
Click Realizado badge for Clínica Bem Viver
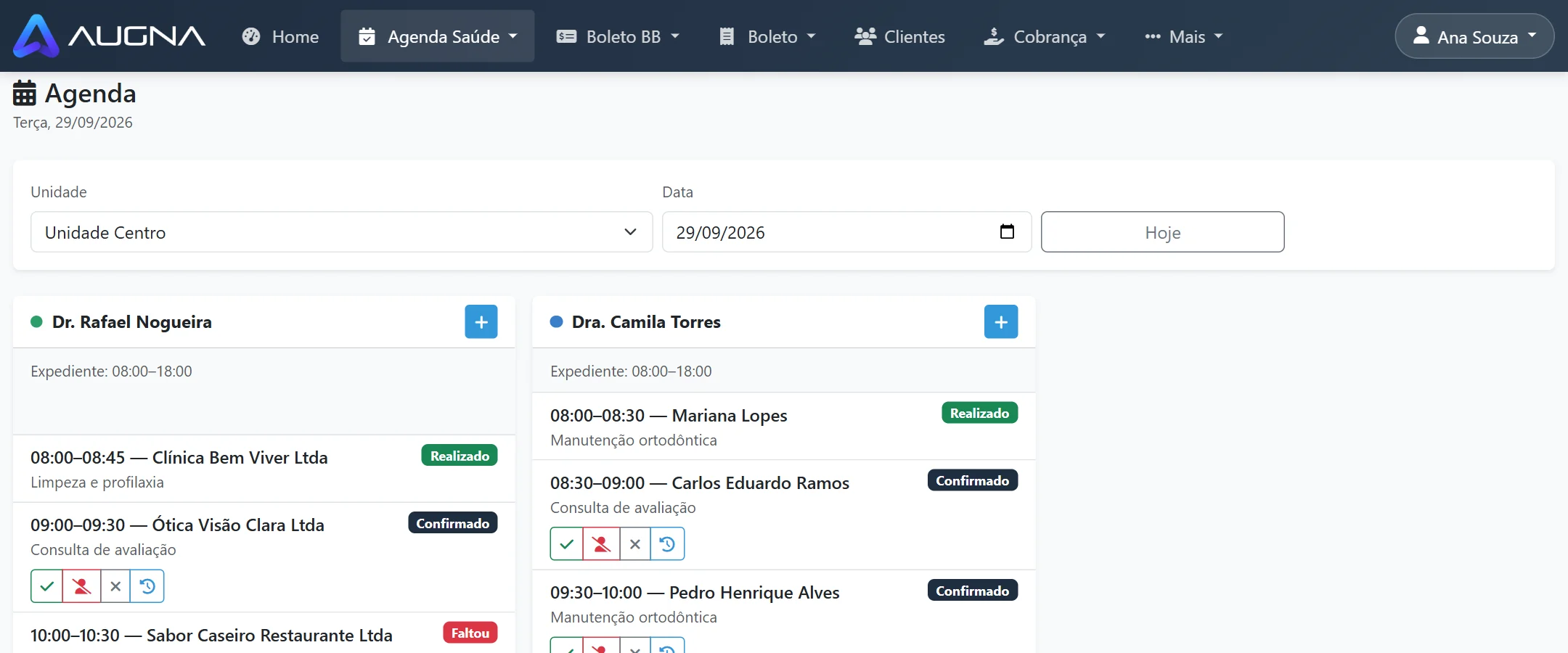(x=460, y=456)
